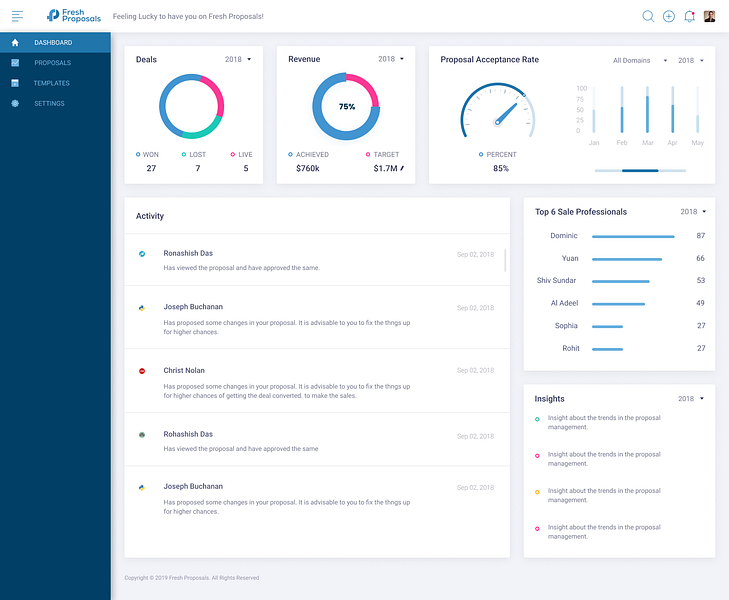Image resolution: width=729 pixels, height=600 pixels.
Task: Open the Revenue year dropdown
Action: click(x=391, y=59)
